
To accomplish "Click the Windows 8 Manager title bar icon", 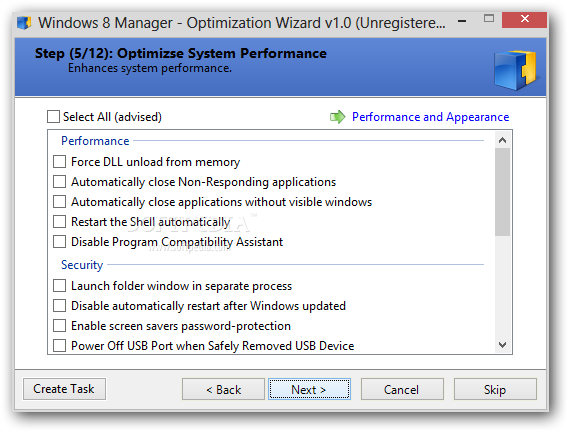I will coord(24,23).
